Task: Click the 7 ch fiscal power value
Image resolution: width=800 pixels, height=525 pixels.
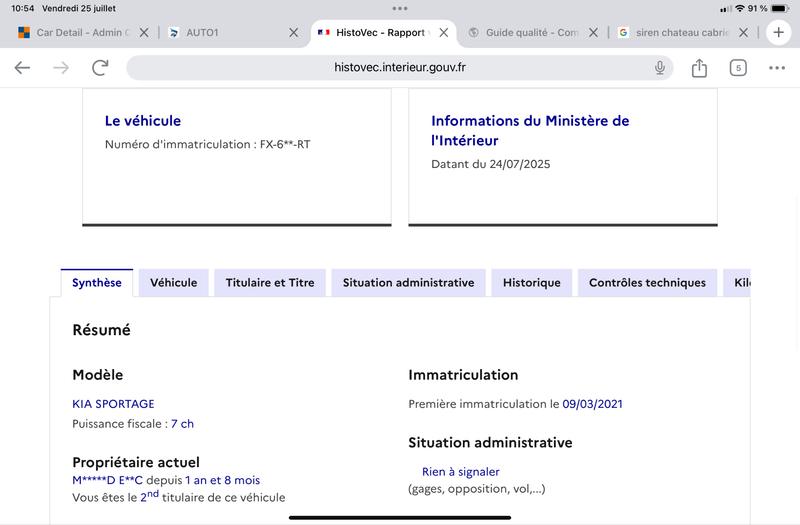Action: click(x=182, y=424)
